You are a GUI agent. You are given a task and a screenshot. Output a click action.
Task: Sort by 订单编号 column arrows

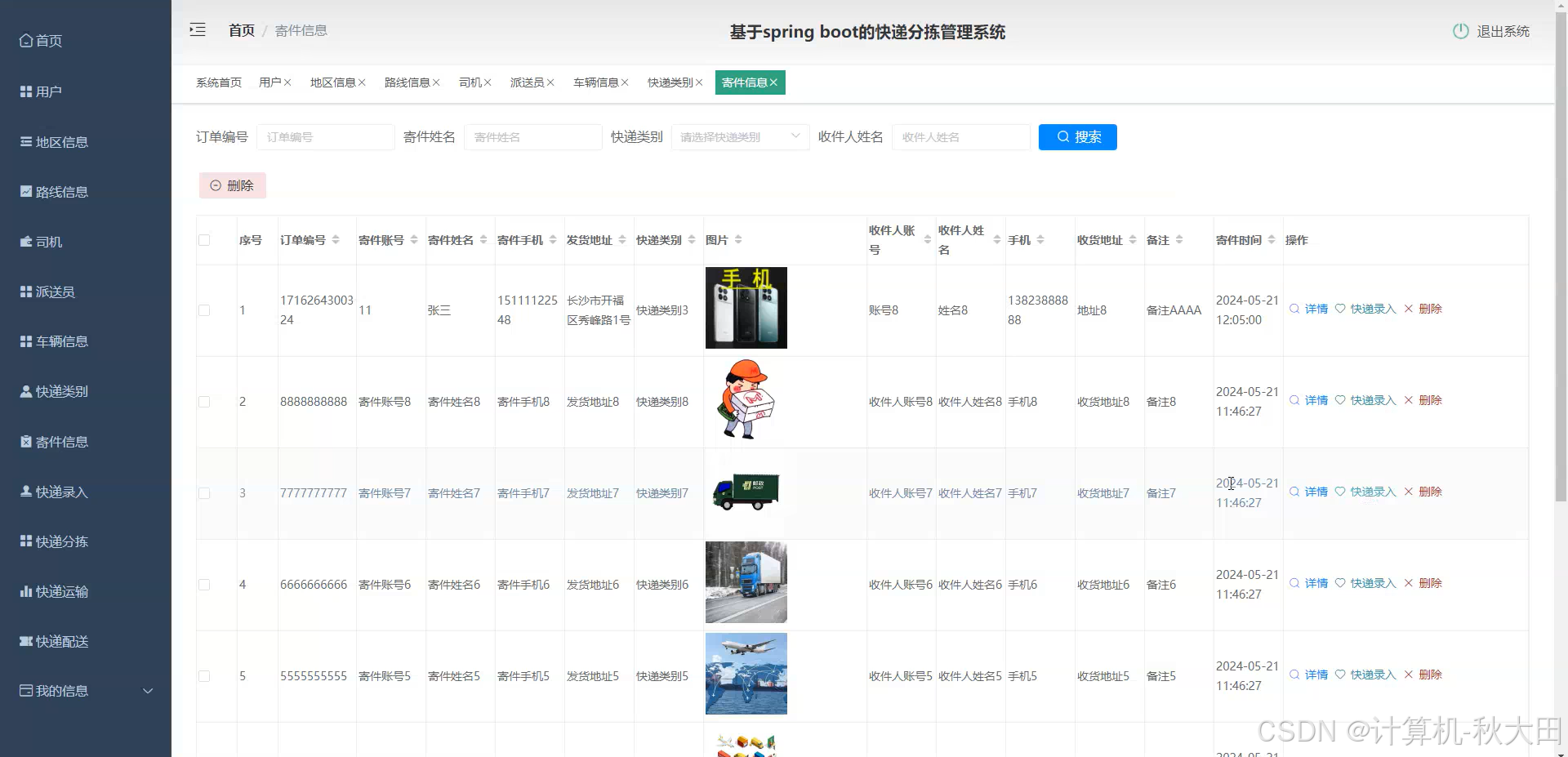pos(336,240)
